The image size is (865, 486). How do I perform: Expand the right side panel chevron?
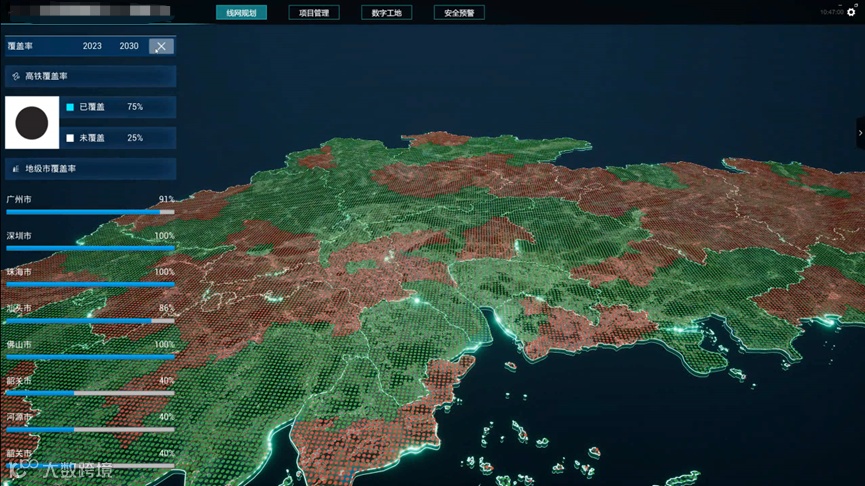click(860, 133)
